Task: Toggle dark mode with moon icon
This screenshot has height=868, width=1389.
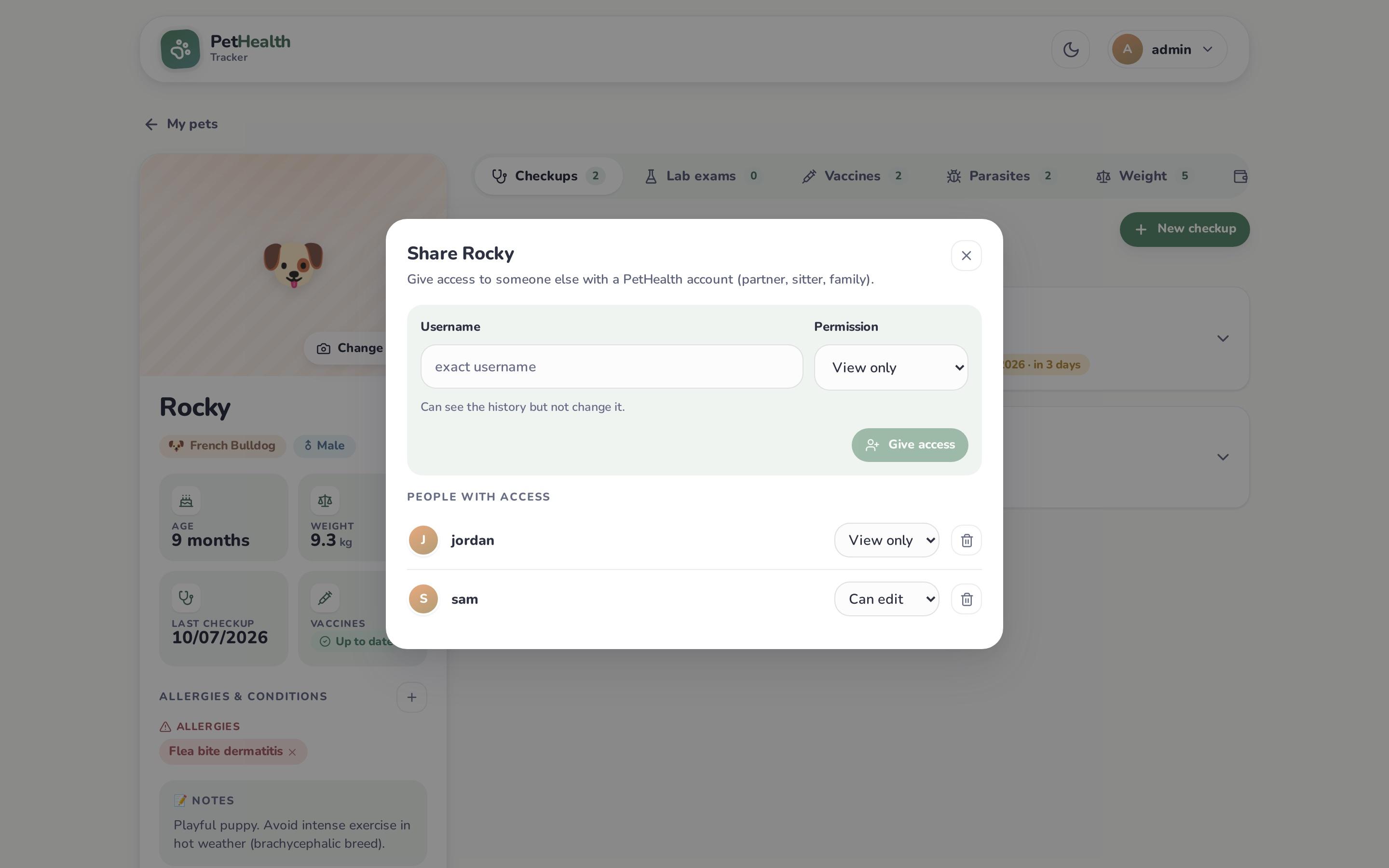Action: 1071,49
